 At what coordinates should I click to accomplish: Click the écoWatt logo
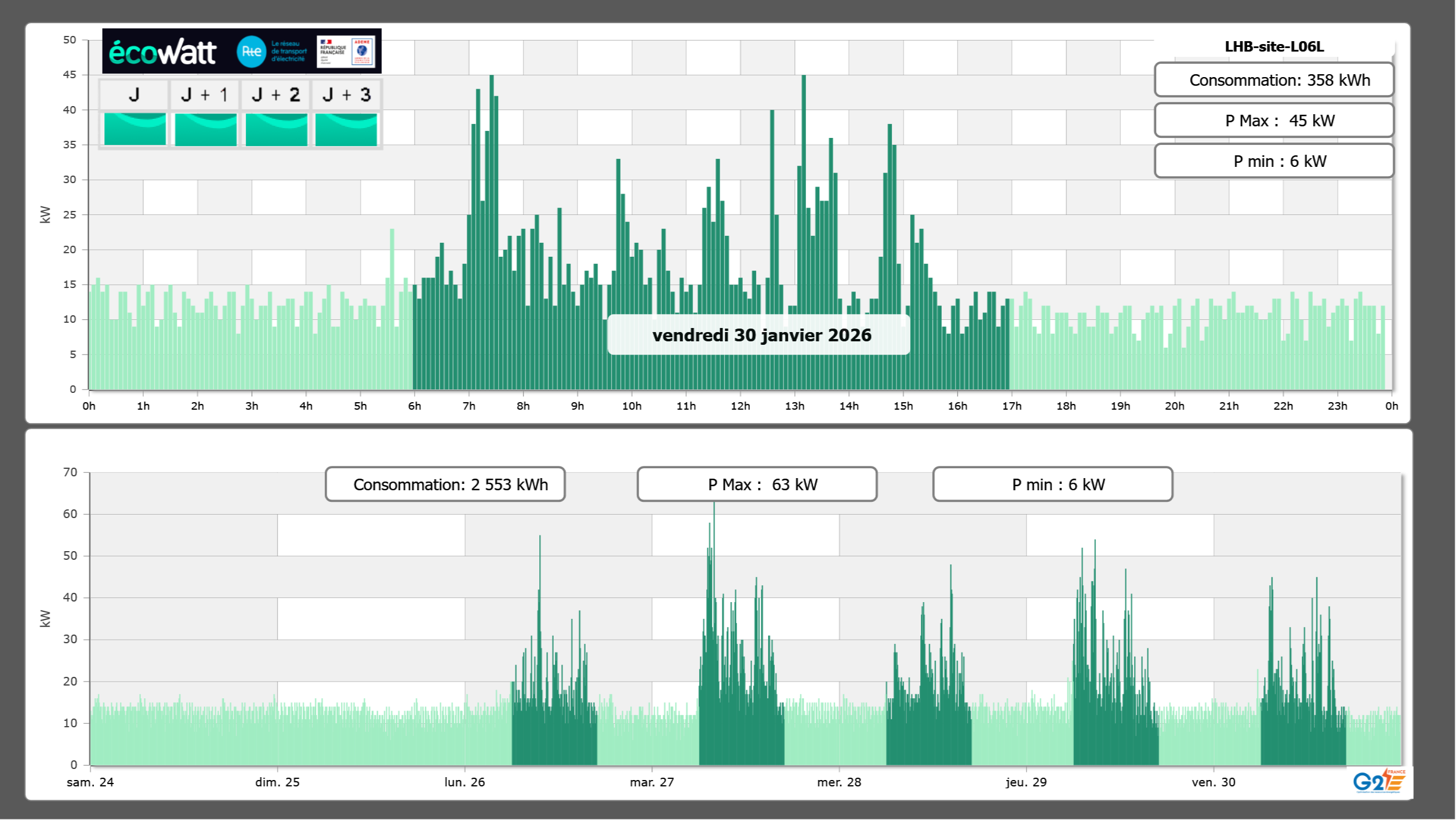point(162,52)
